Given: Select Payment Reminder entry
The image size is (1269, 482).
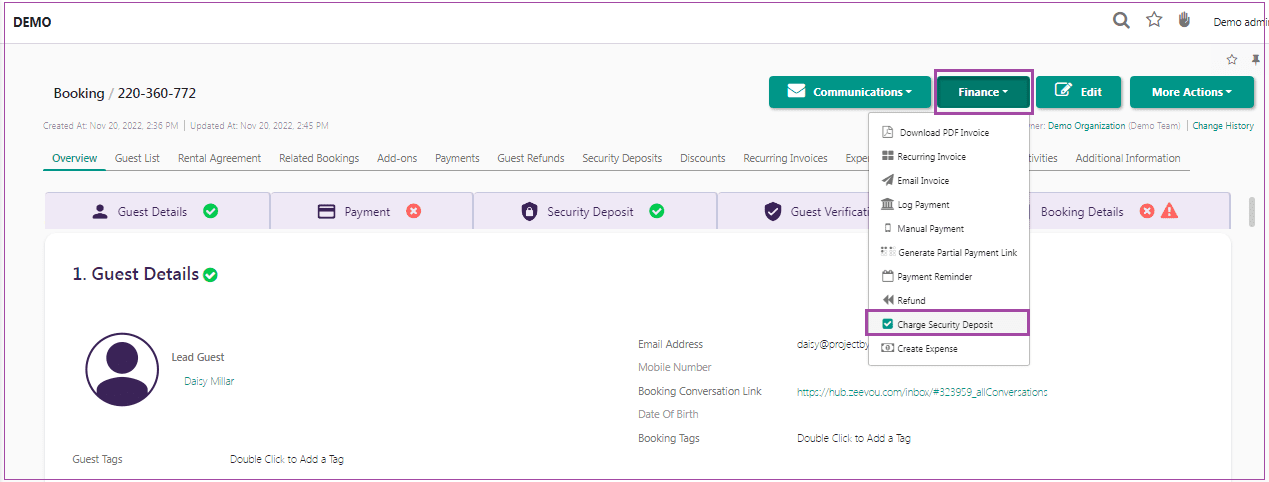Looking at the screenshot, I should [949, 276].
